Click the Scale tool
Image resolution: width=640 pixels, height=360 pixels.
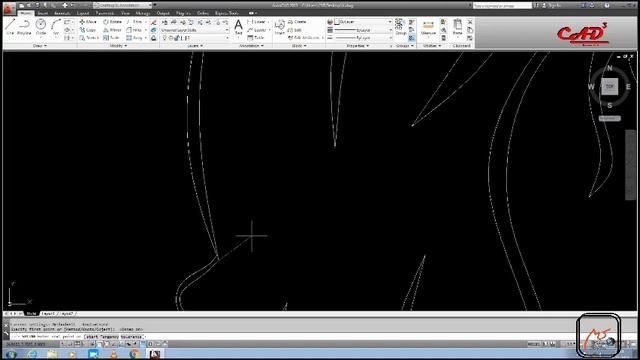(x=111, y=38)
